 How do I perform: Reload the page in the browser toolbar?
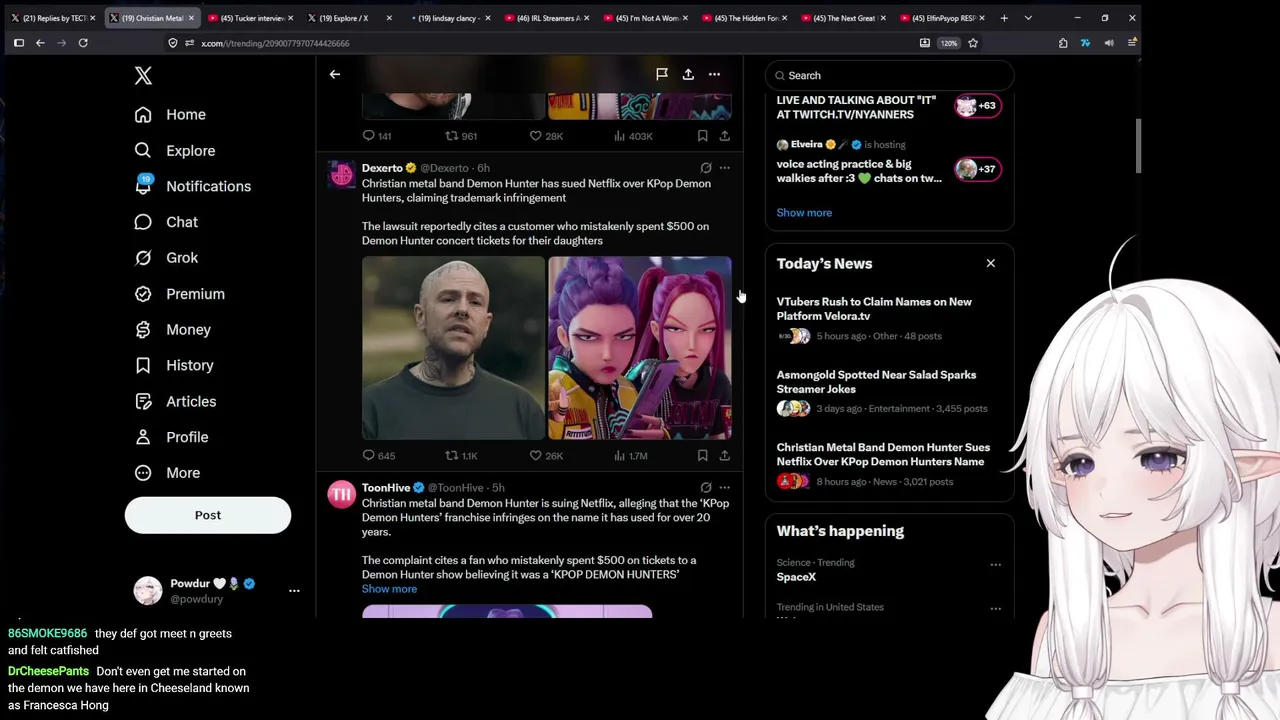pos(83,43)
